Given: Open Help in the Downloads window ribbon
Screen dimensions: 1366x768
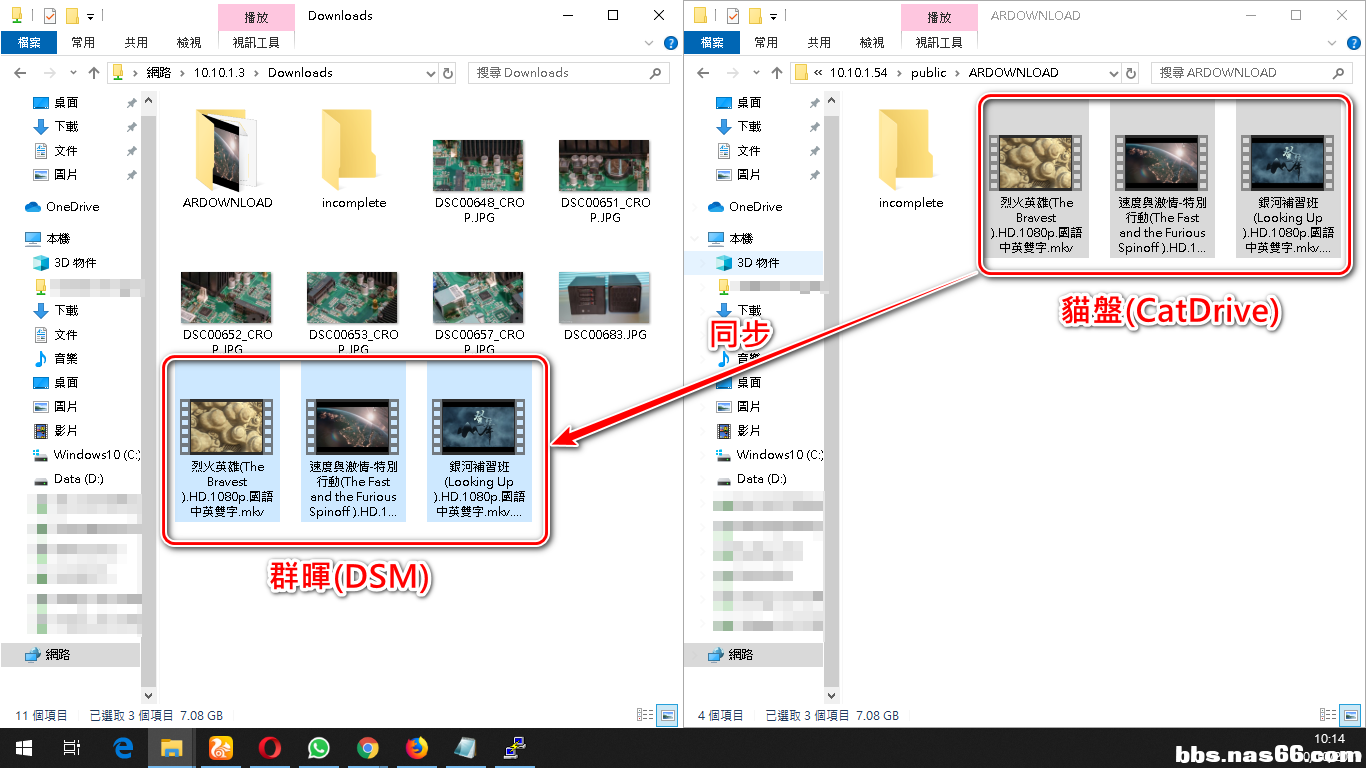Looking at the screenshot, I should pyautogui.click(x=670, y=43).
